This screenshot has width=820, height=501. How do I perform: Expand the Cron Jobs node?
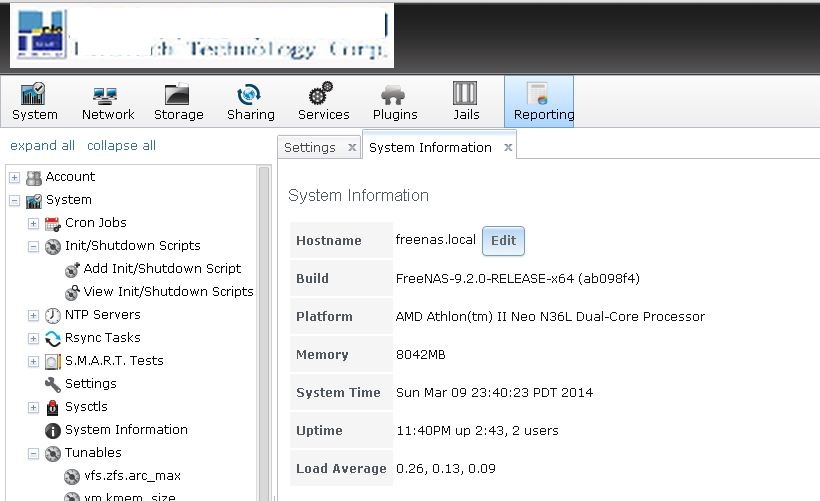[33, 224]
